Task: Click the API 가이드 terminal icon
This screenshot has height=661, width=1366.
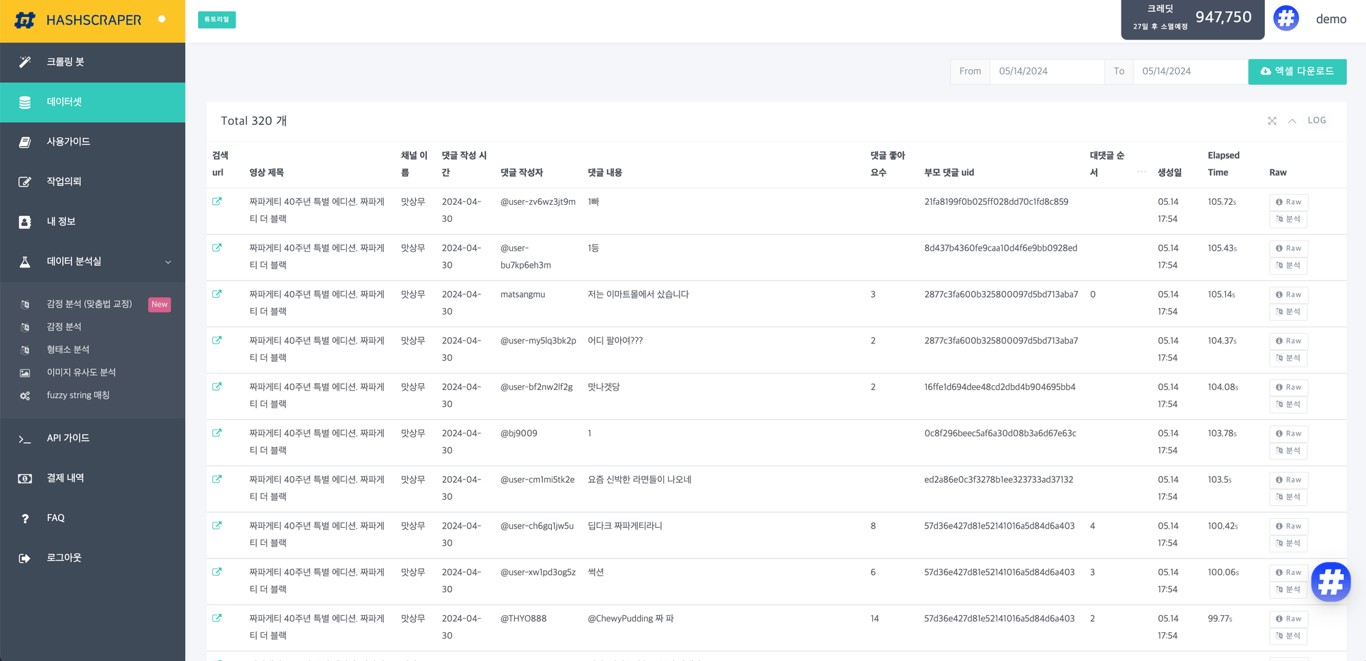Action: (x=25, y=439)
